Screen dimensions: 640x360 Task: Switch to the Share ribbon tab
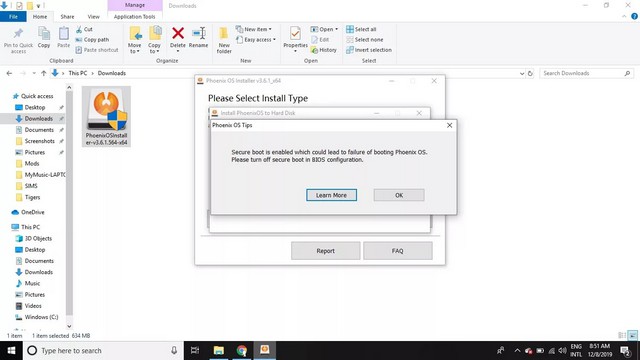coord(67,17)
